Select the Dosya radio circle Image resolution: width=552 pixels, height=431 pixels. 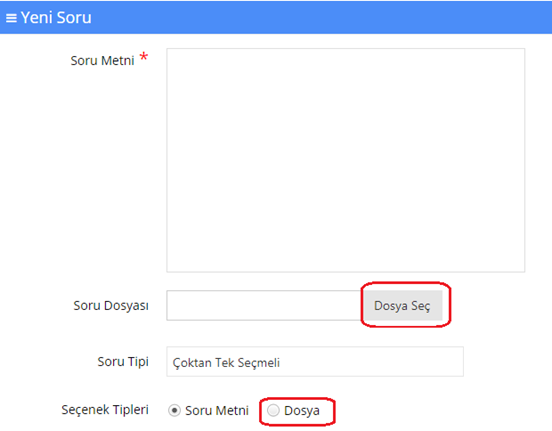tap(273, 410)
